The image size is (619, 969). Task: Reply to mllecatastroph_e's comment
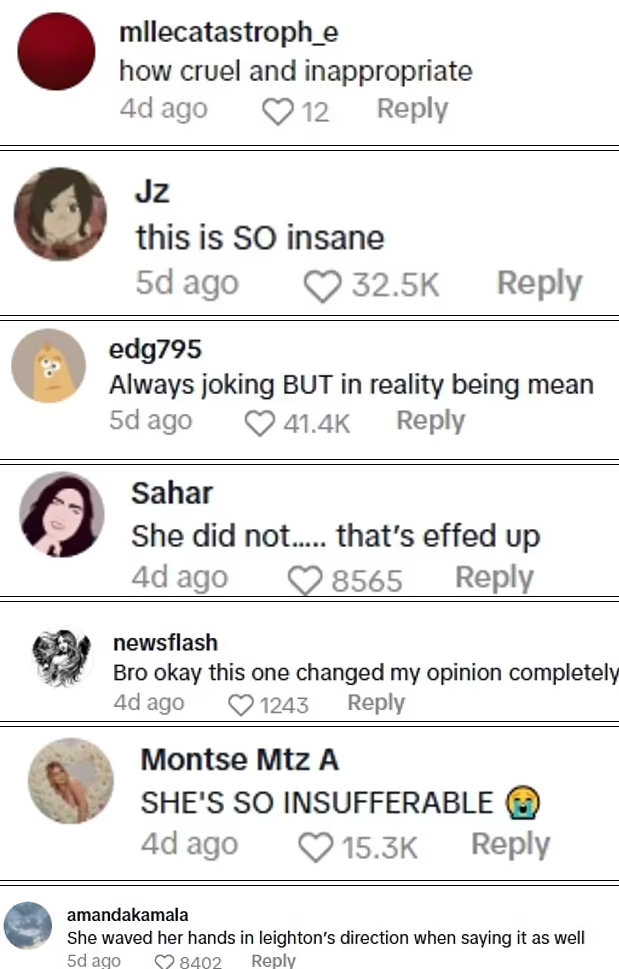click(412, 109)
